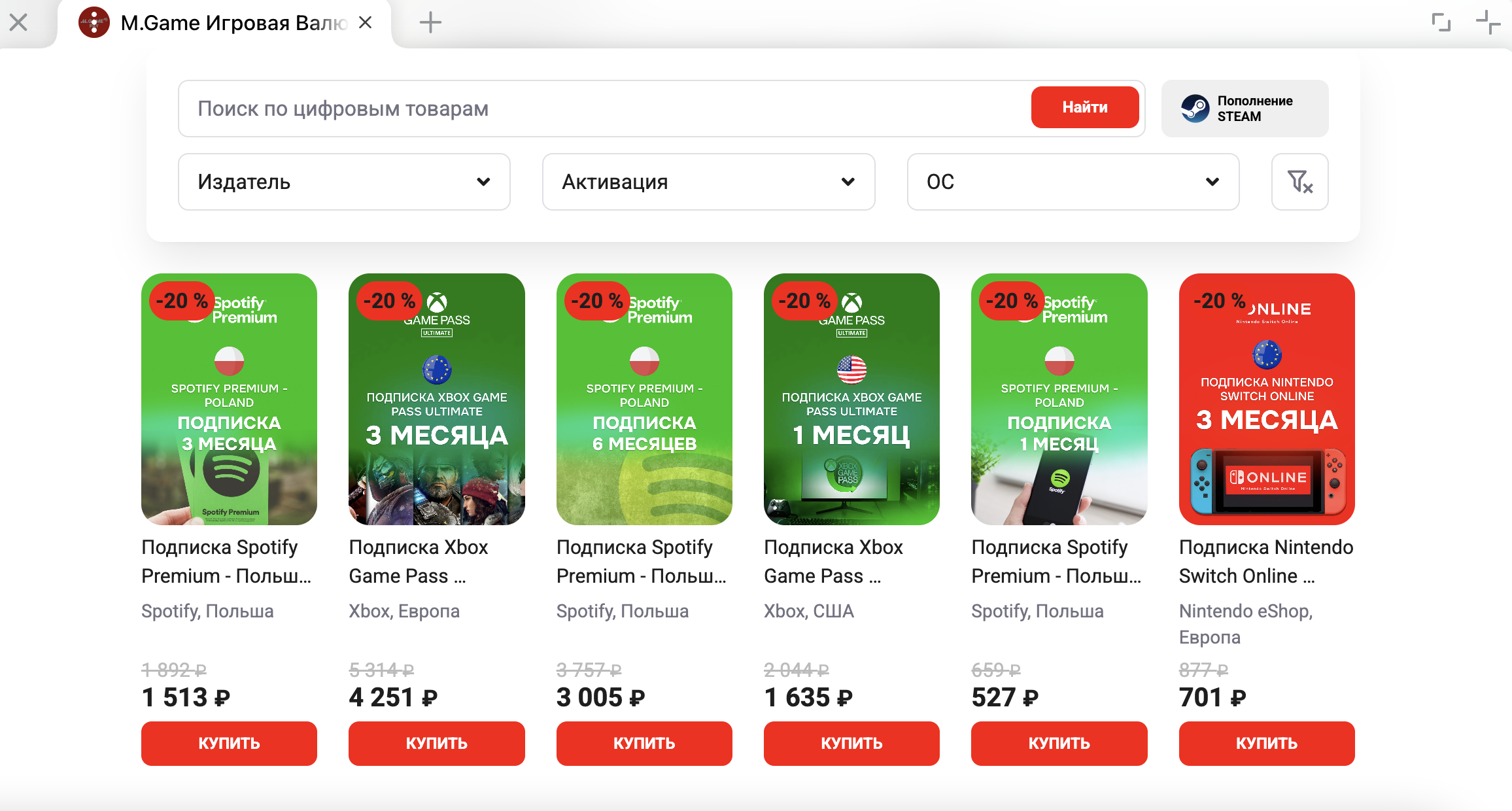The height and width of the screenshot is (811, 1512).
Task: Open the Nintendo Switch Online 3 месяца thumbnail
Action: pyautogui.click(x=1266, y=399)
